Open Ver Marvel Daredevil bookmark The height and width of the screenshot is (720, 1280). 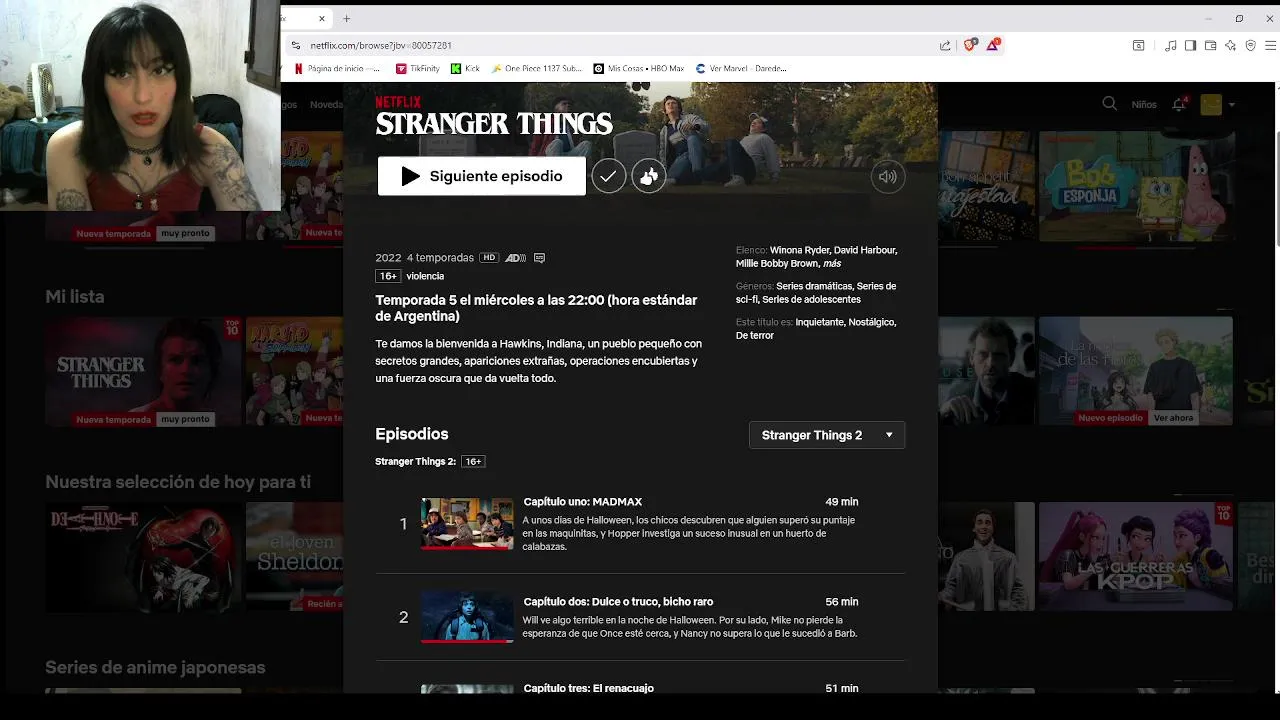pos(741,69)
